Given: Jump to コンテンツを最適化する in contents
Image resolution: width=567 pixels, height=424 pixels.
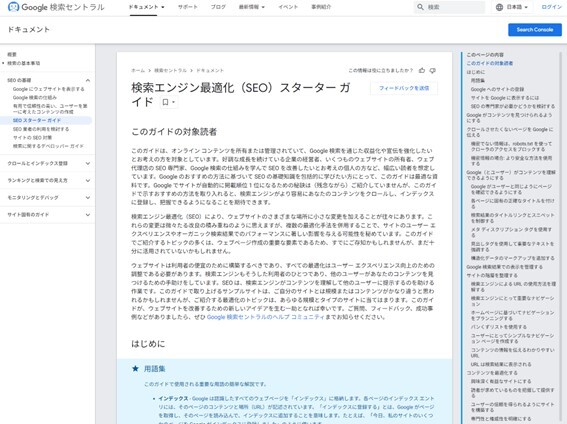Looking at the screenshot, I should tap(492, 373).
